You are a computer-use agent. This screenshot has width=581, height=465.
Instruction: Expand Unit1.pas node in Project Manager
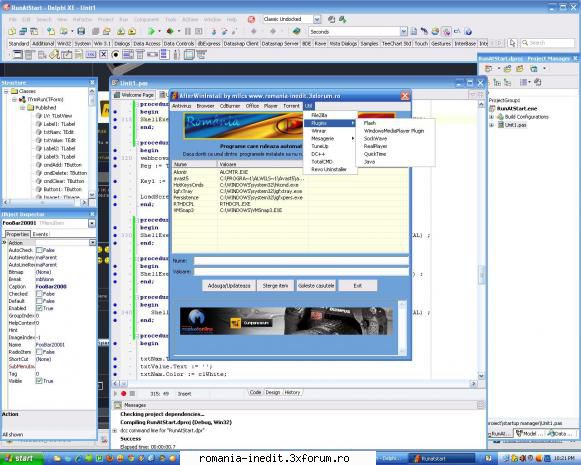click(492, 125)
